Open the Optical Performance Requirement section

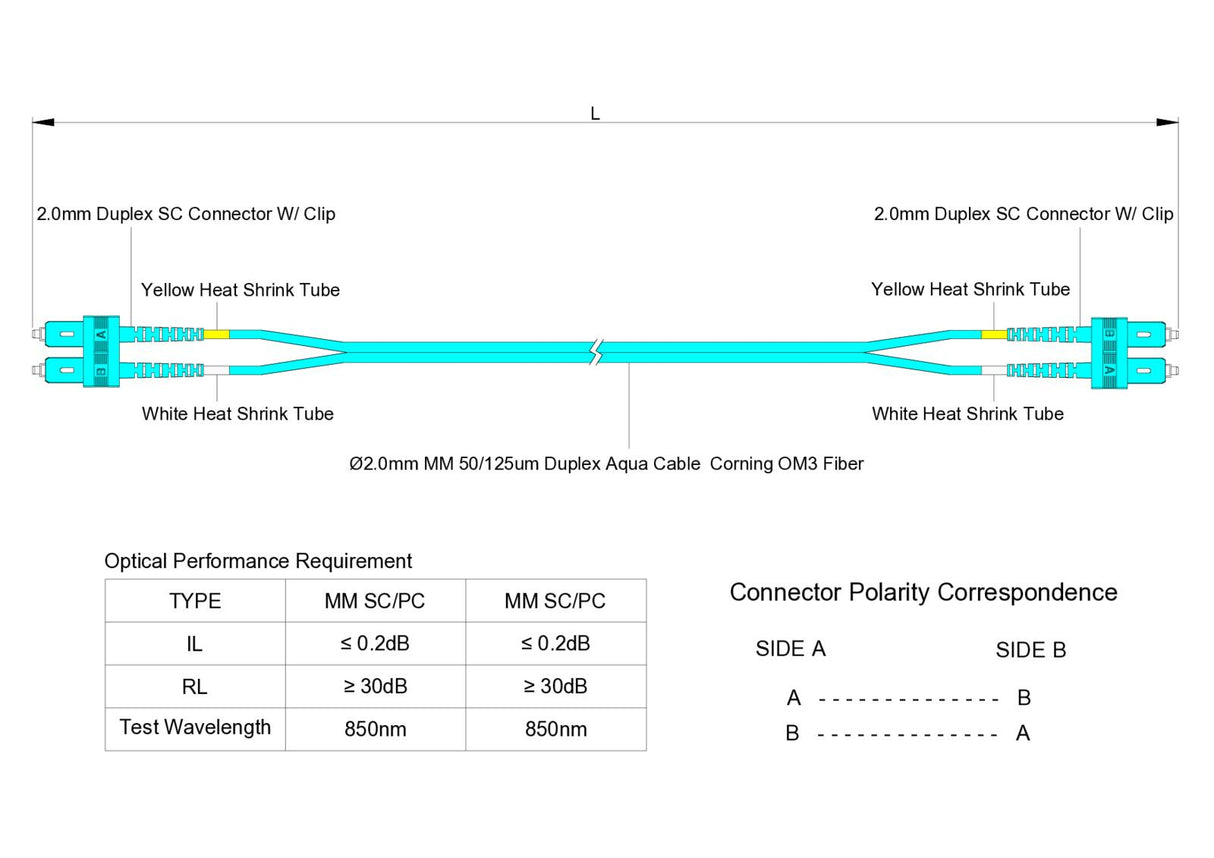pos(258,561)
